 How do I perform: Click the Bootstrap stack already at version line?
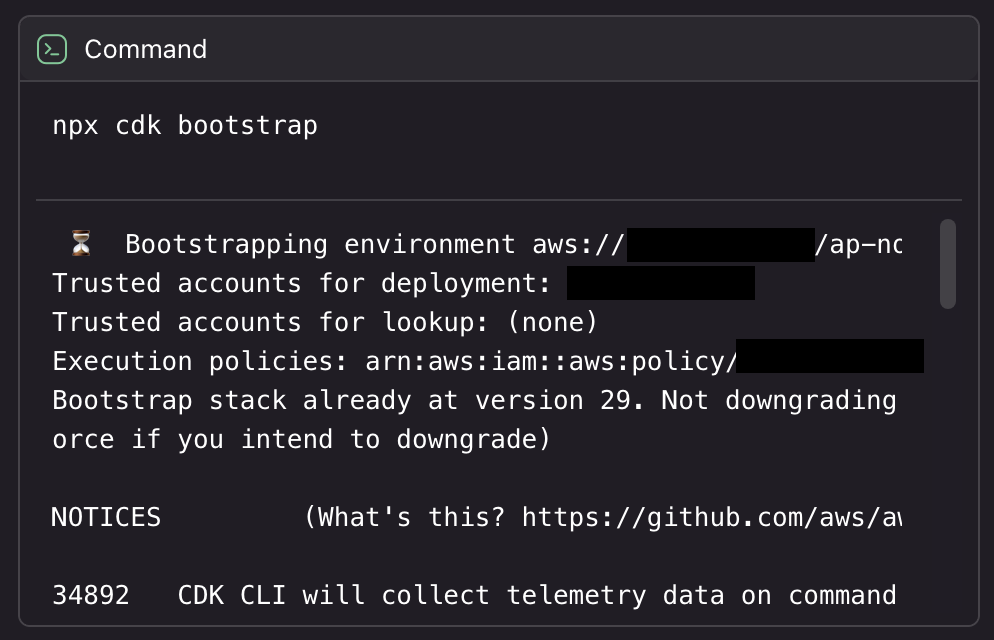[473, 401]
